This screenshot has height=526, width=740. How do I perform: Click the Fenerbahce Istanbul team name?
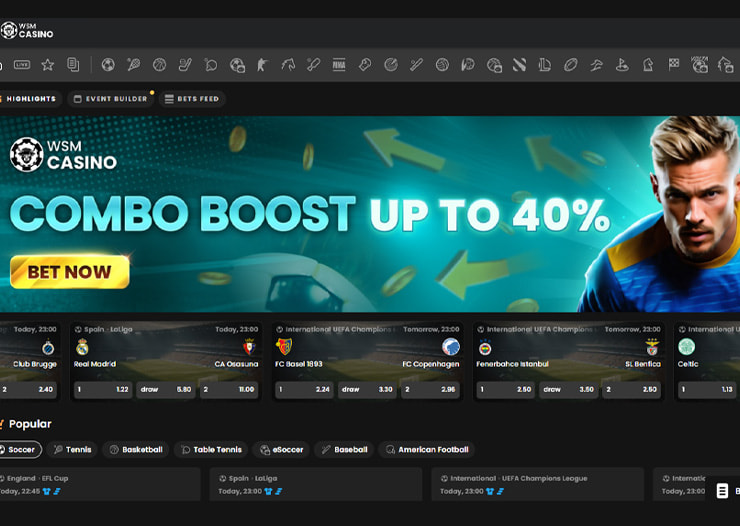pos(513,364)
